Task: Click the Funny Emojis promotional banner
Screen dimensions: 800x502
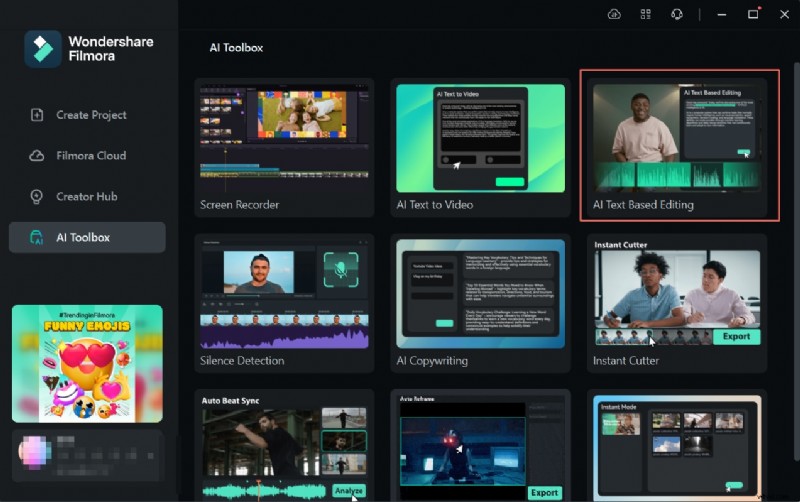Action: [x=87, y=363]
